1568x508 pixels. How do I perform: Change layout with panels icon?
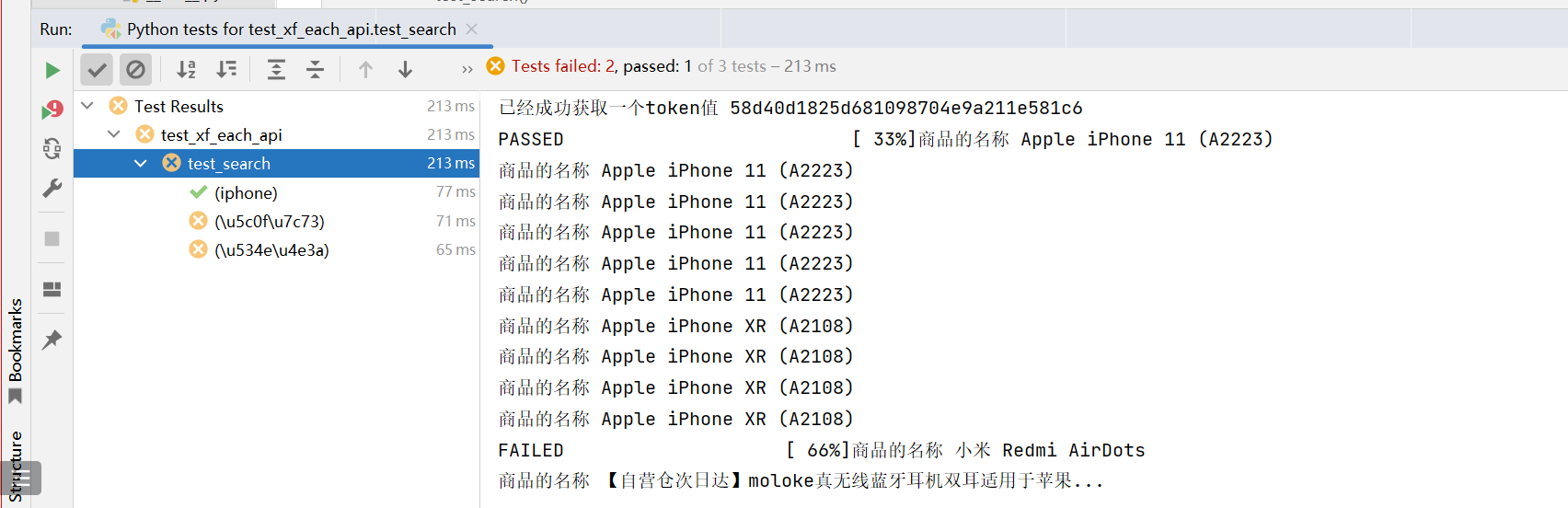point(52,289)
